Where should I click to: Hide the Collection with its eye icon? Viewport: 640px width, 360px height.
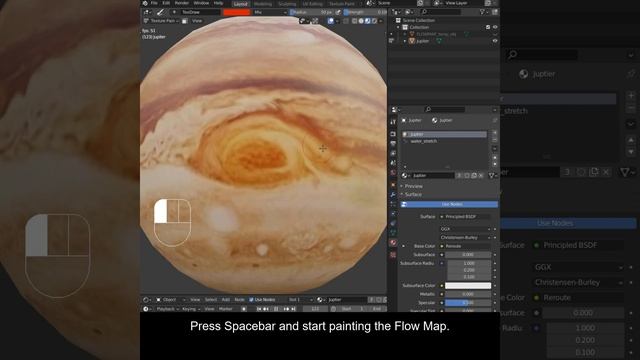(495, 27)
